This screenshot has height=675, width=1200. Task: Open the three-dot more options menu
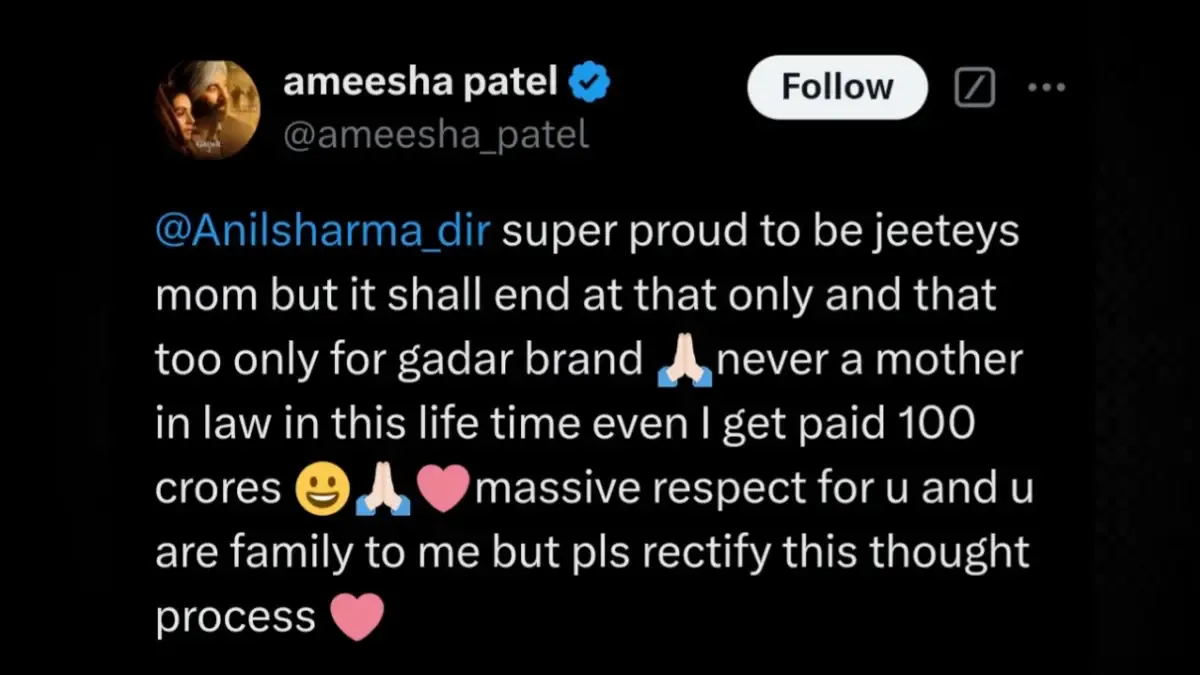1047,88
